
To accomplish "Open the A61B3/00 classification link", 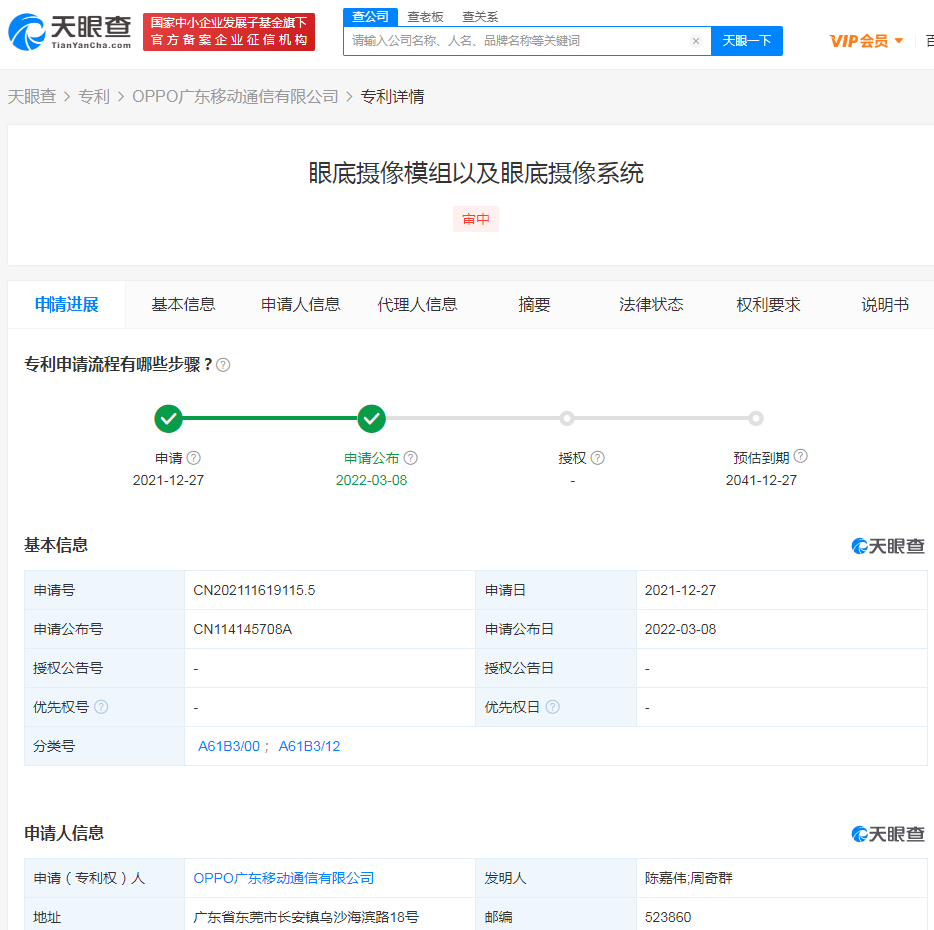I will pyautogui.click(x=229, y=746).
